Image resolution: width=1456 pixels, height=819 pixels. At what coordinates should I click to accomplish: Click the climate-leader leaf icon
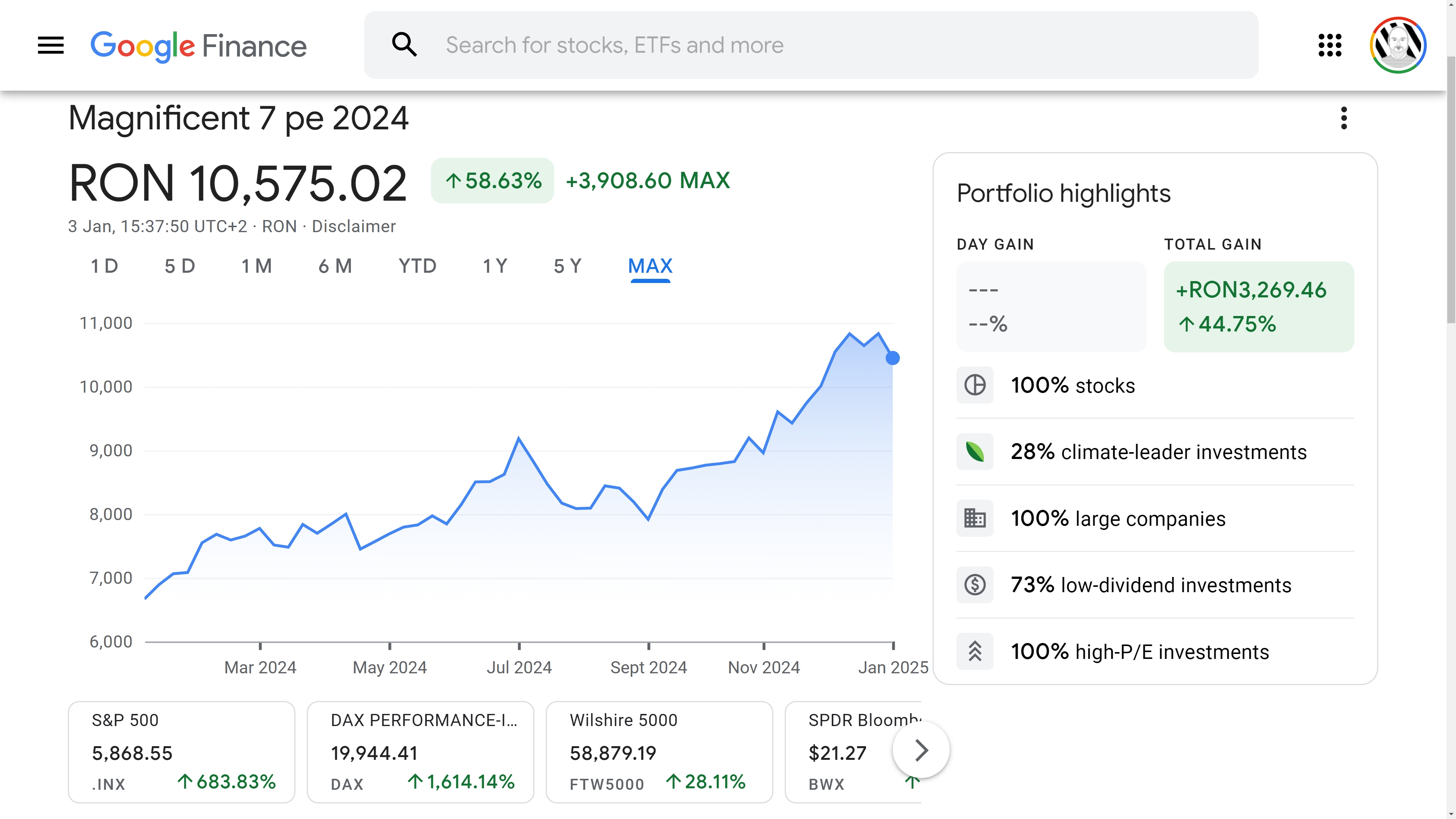(x=974, y=452)
